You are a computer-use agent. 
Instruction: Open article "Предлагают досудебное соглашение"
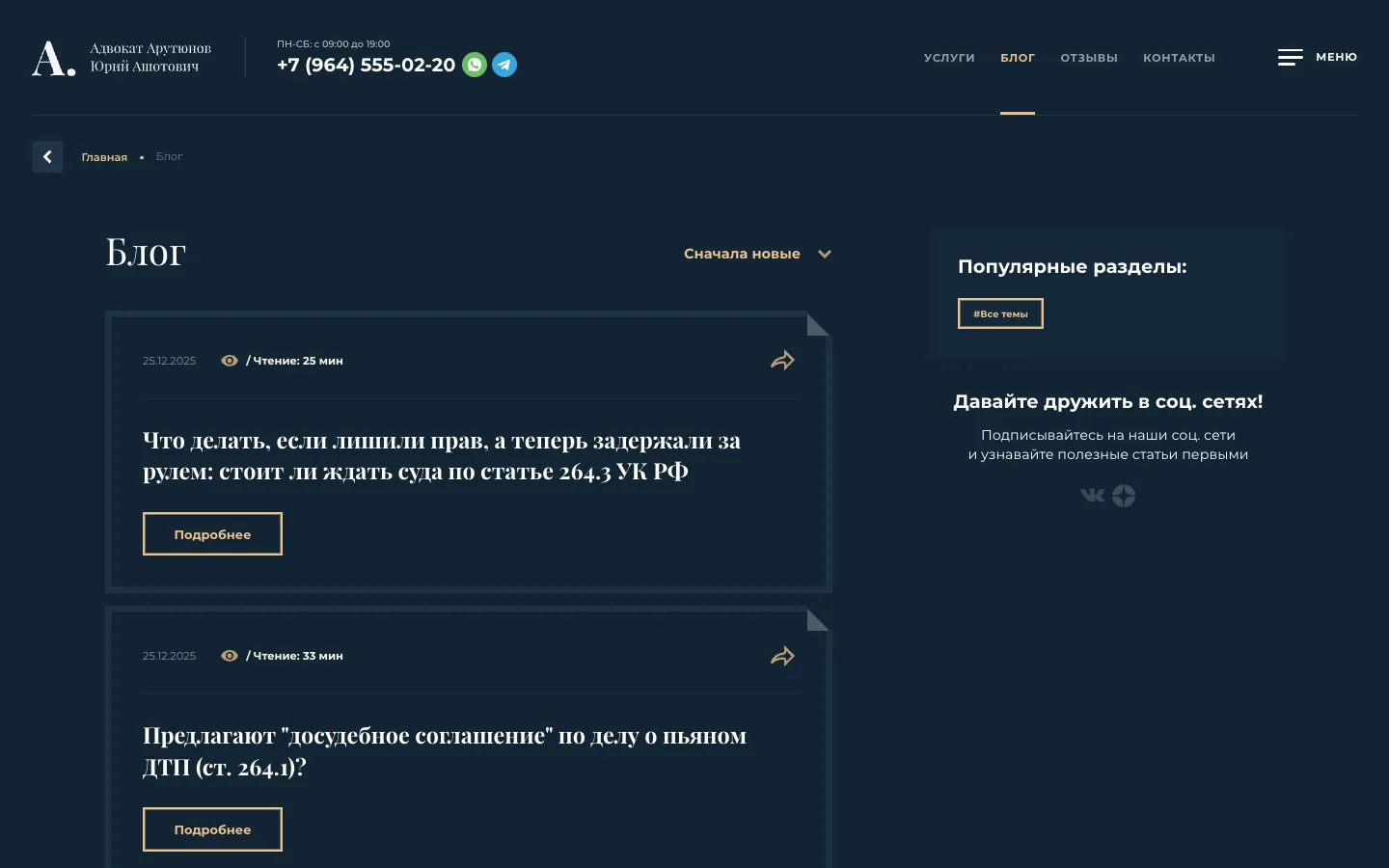tap(445, 751)
